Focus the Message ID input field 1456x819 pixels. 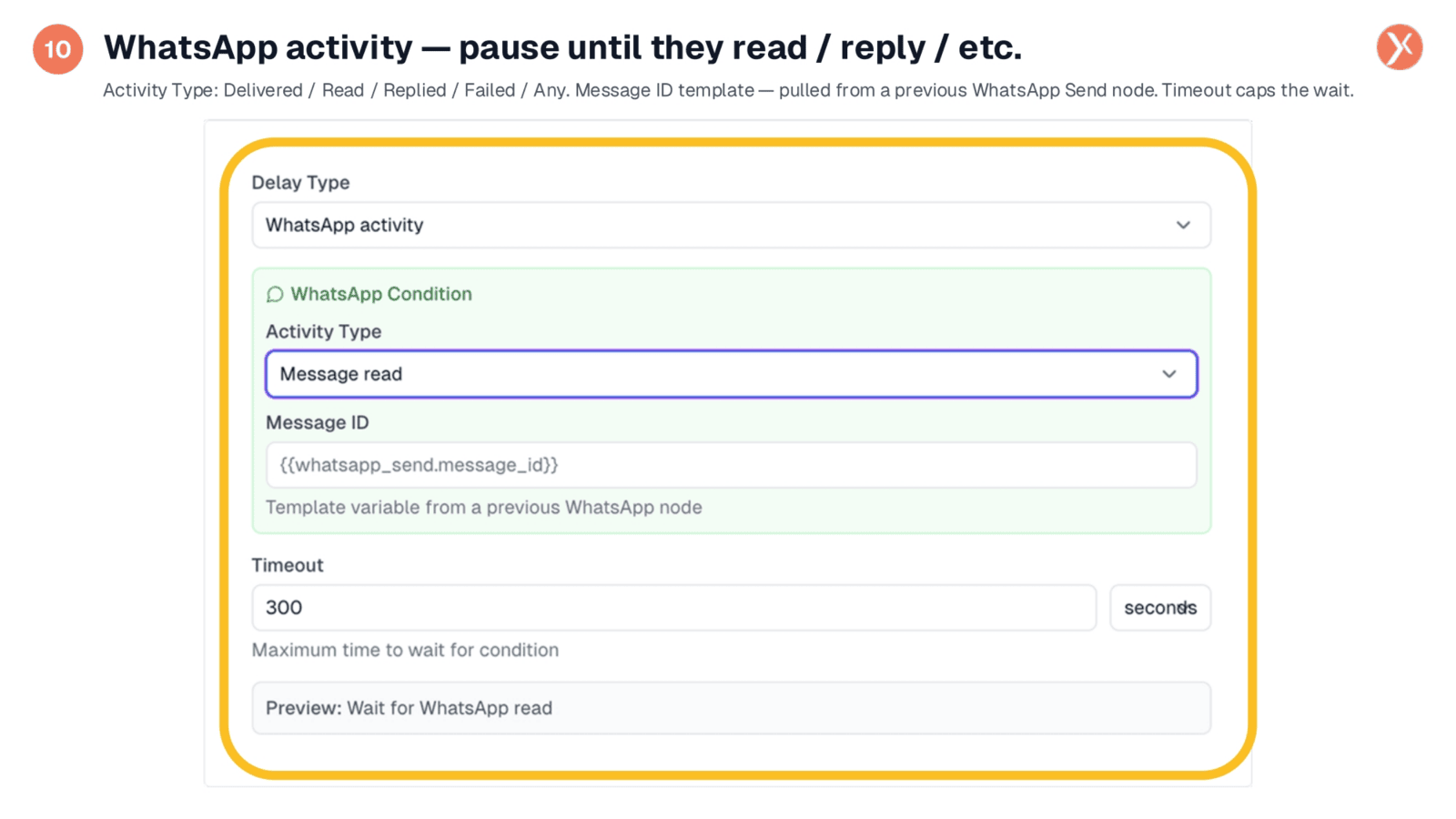pos(731,465)
